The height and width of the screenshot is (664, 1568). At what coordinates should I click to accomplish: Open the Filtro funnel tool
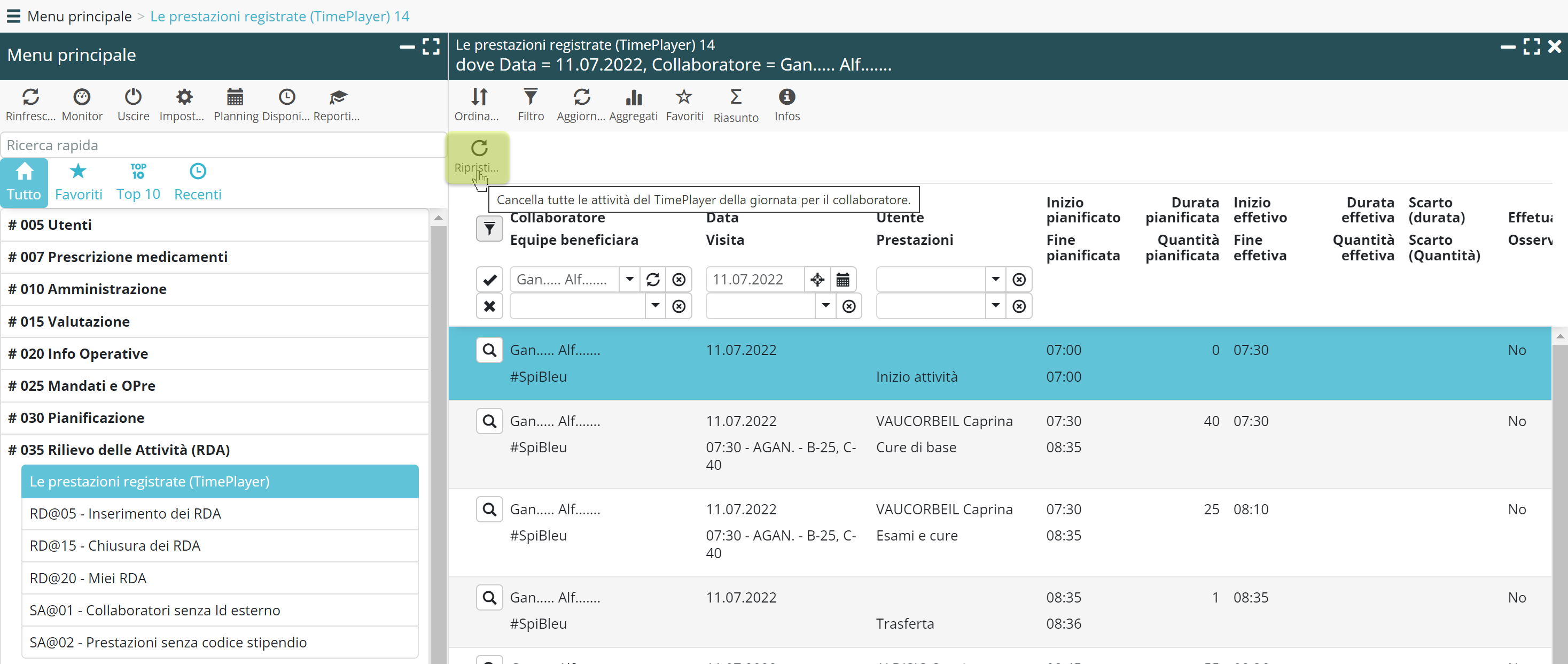530,97
